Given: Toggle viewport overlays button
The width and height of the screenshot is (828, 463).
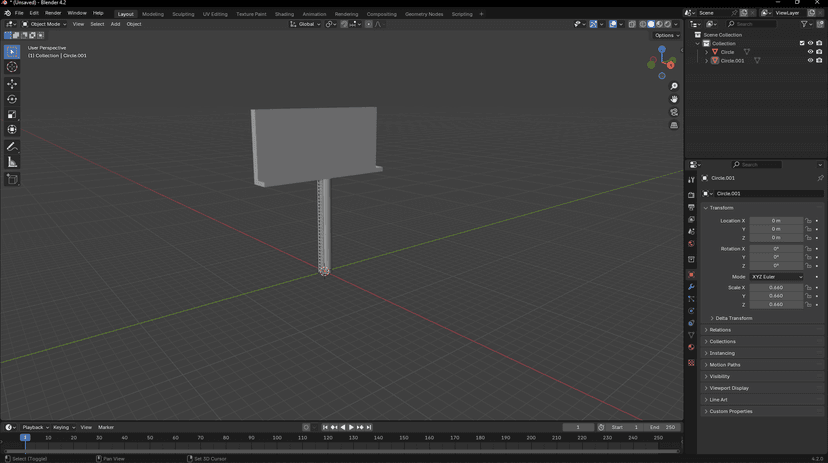Looking at the screenshot, I should [613, 24].
